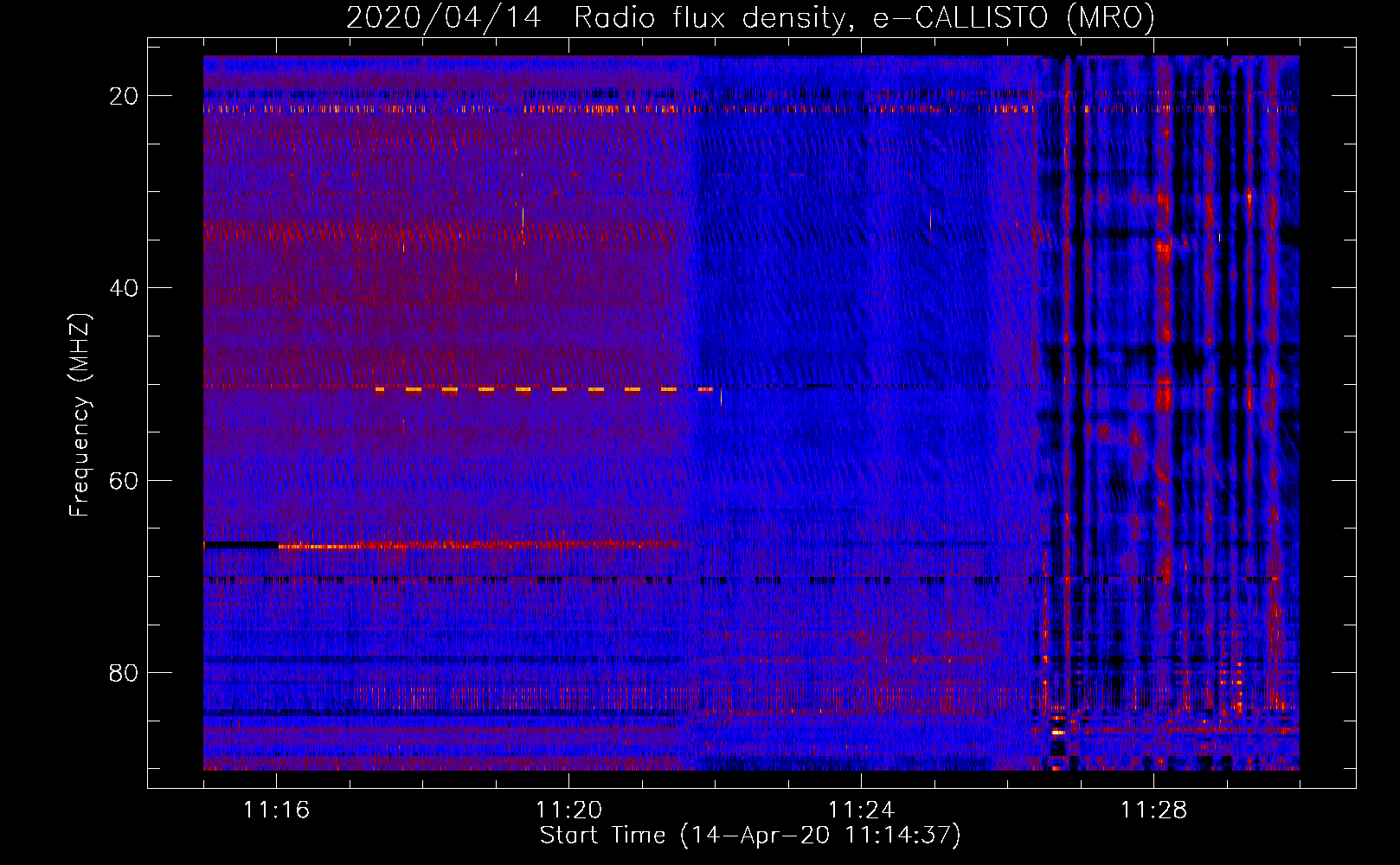Click the plot title '2020/04/14 Radio flux density'

click(x=750, y=17)
